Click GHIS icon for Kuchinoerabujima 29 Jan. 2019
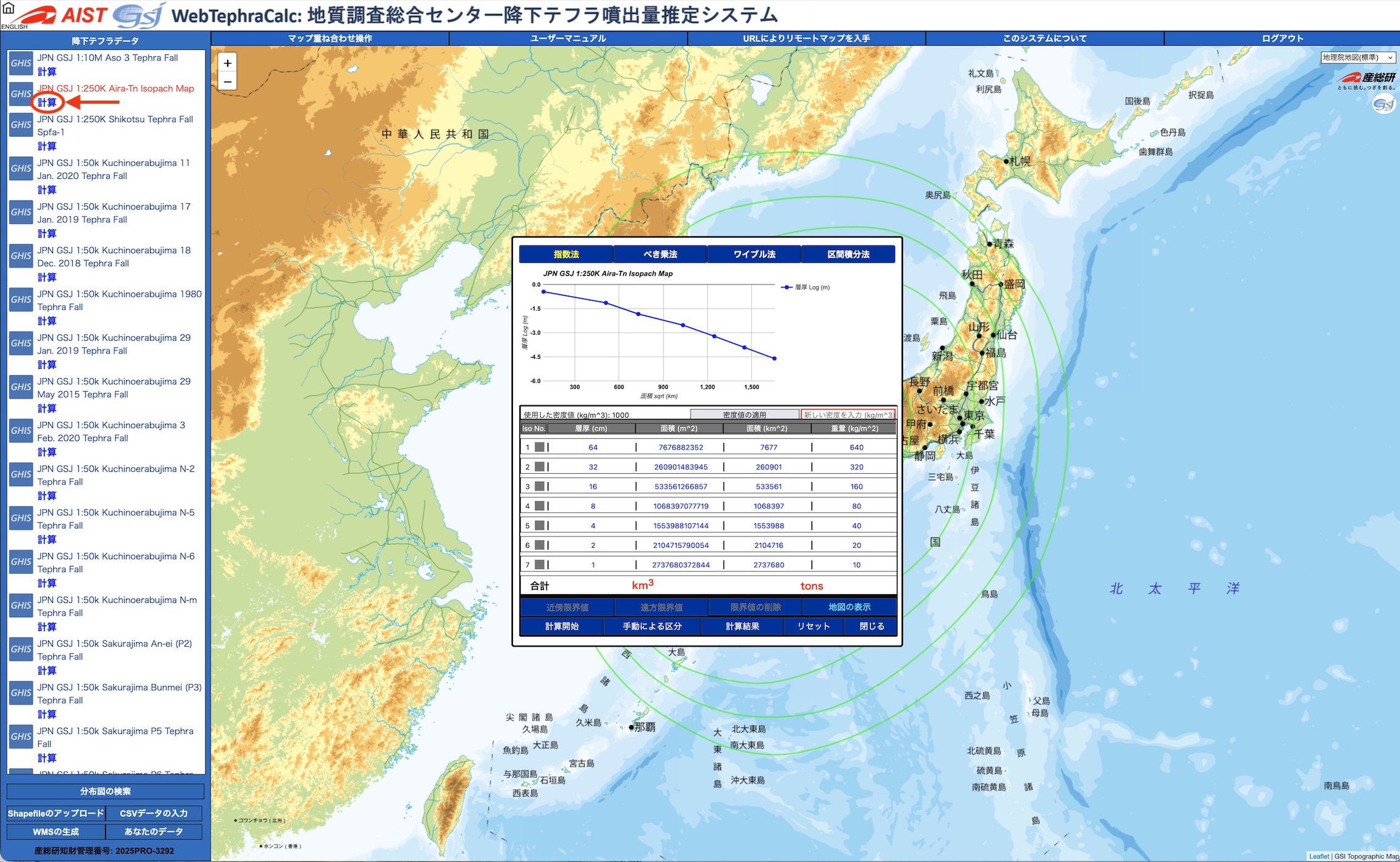This screenshot has height=862, width=1400. tap(21, 344)
